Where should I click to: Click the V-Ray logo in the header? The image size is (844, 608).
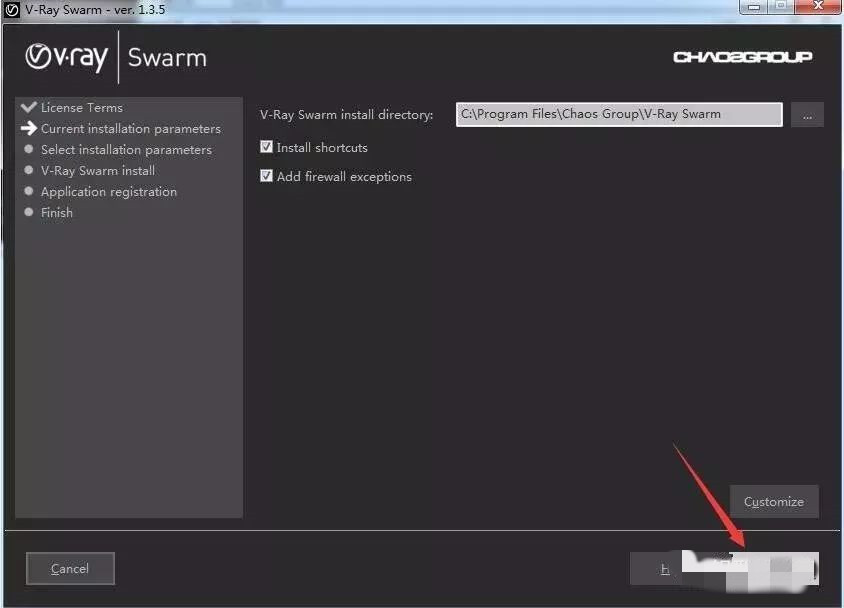tap(66, 57)
